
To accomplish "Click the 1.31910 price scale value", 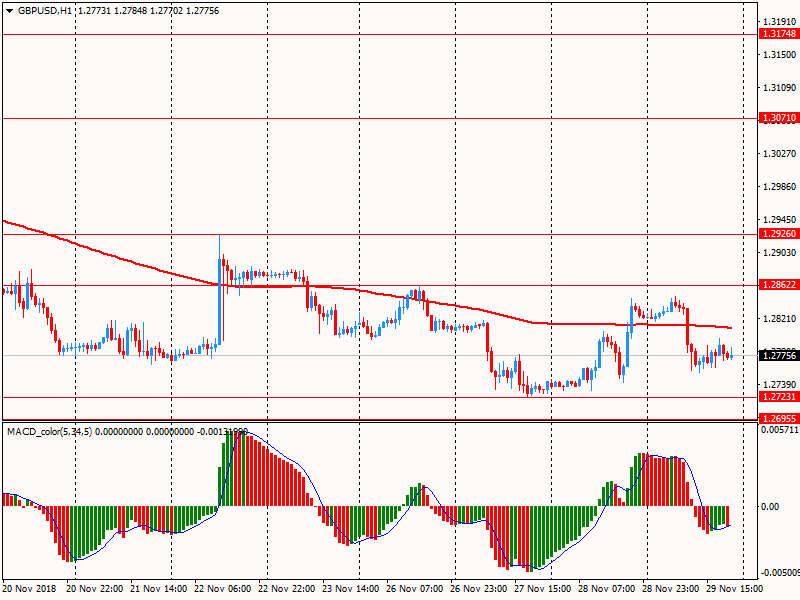I will 778,21.
